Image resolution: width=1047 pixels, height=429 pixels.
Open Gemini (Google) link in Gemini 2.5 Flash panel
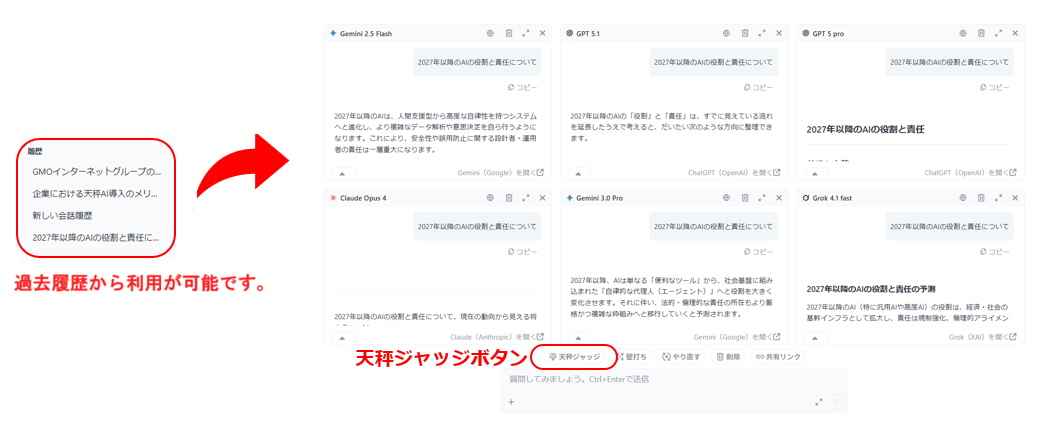pyautogui.click(x=501, y=172)
